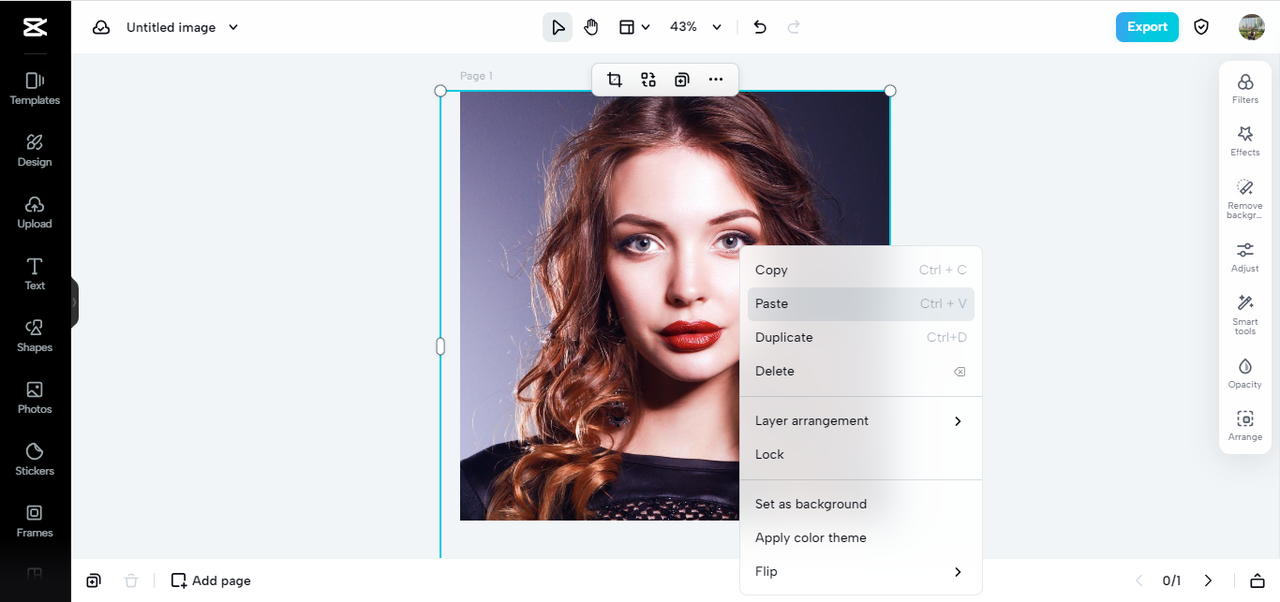This screenshot has width=1280, height=602.
Task: Choose Paste in the context menu
Action: pyautogui.click(x=860, y=304)
